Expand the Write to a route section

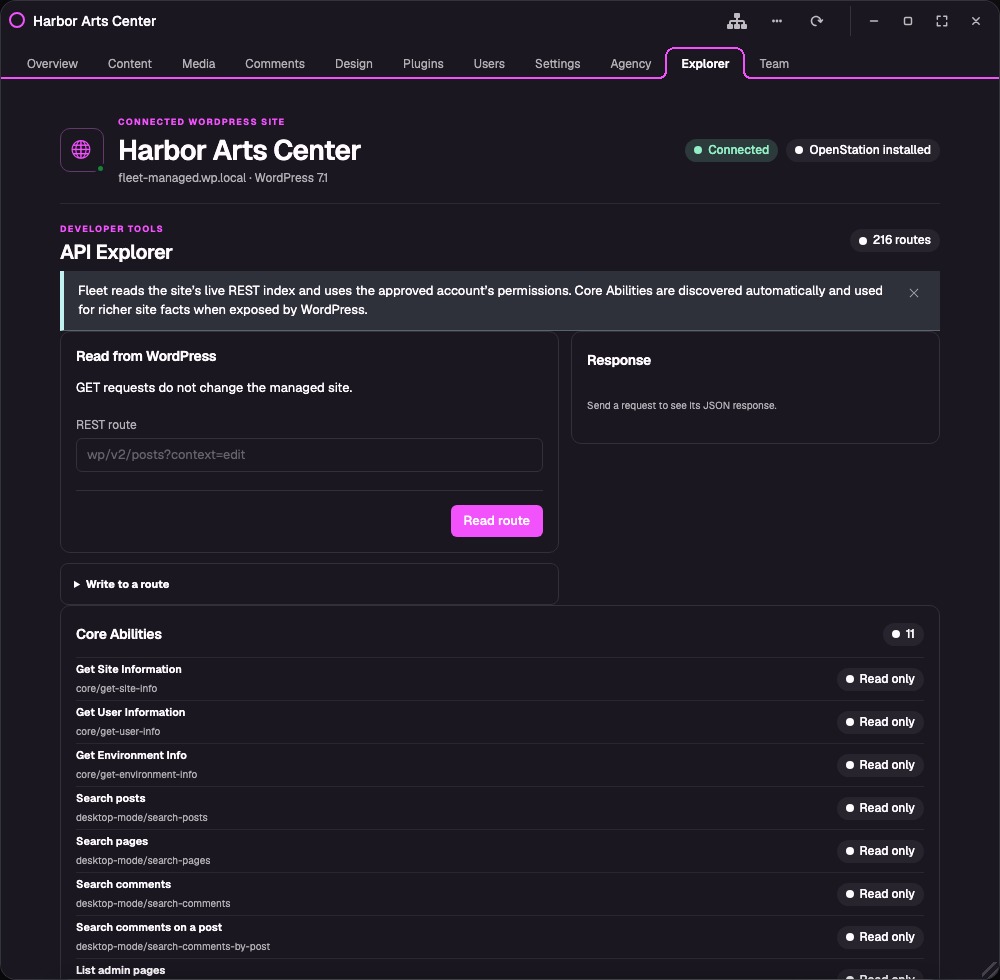(309, 584)
